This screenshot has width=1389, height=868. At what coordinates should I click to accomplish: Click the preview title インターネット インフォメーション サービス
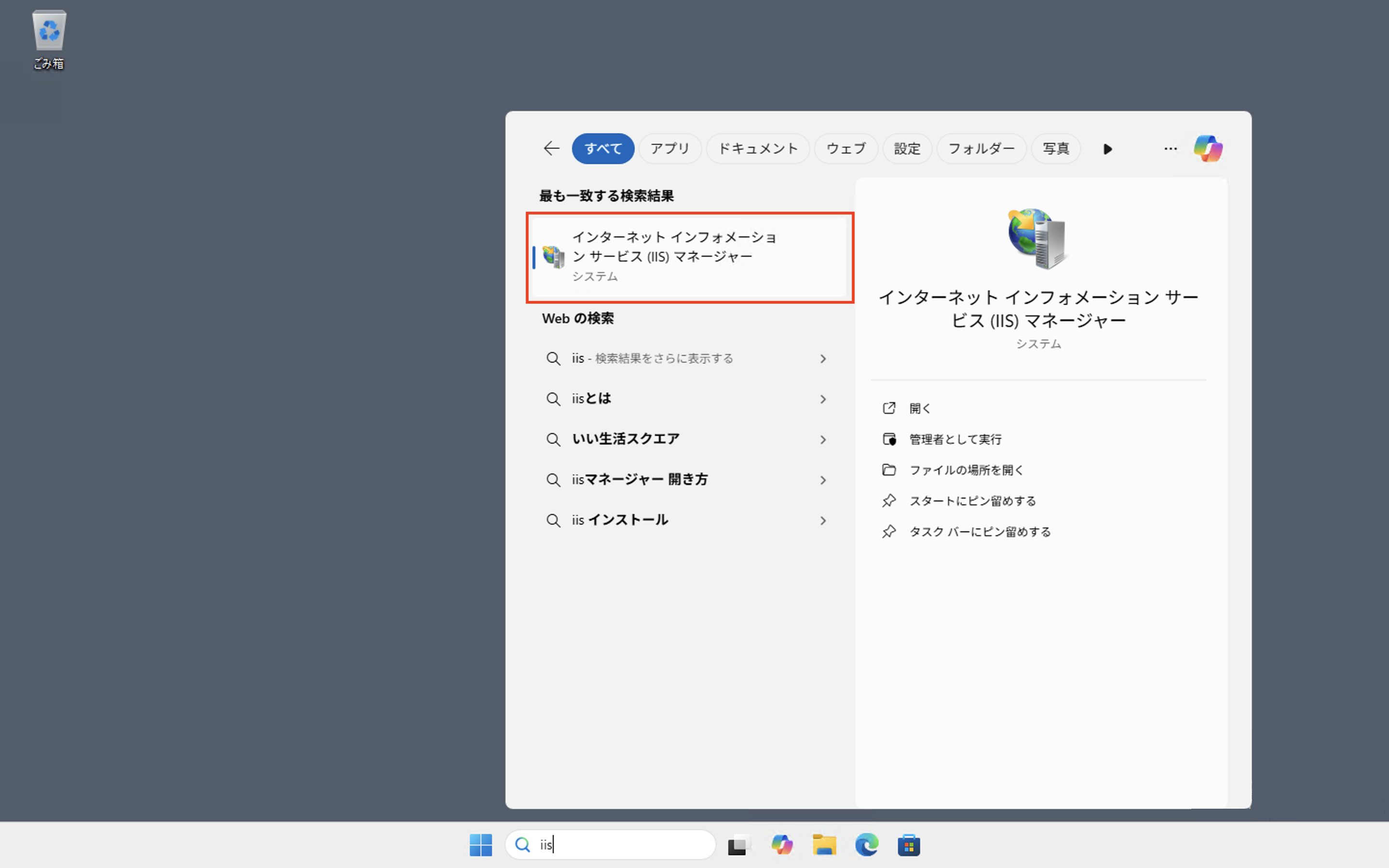point(1038,308)
